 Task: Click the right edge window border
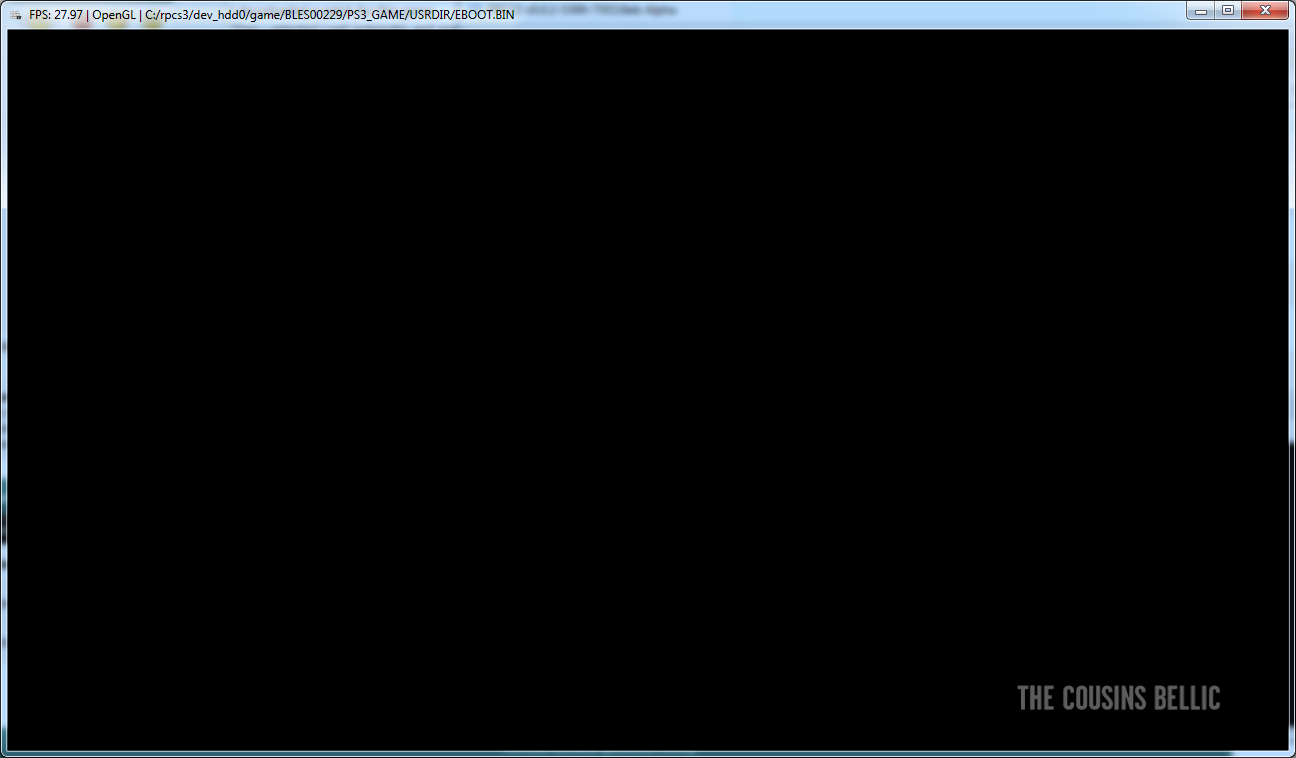tap(1292, 390)
